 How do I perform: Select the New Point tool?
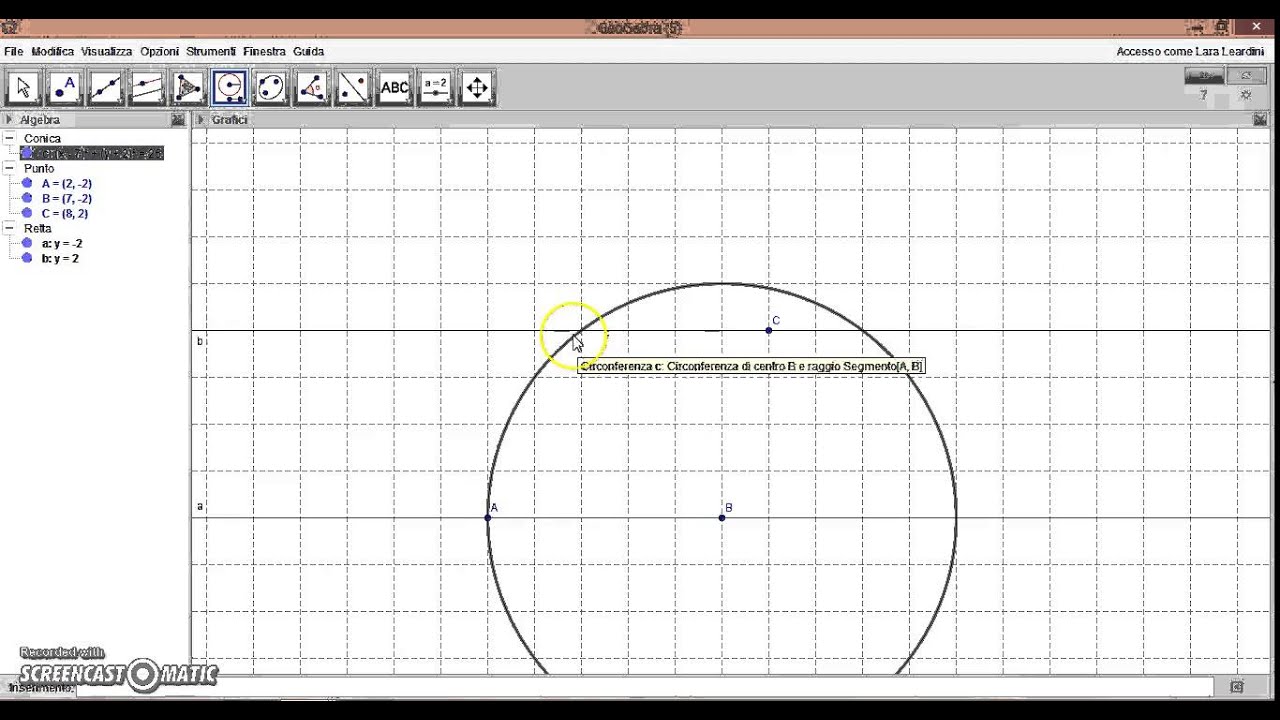tap(64, 88)
